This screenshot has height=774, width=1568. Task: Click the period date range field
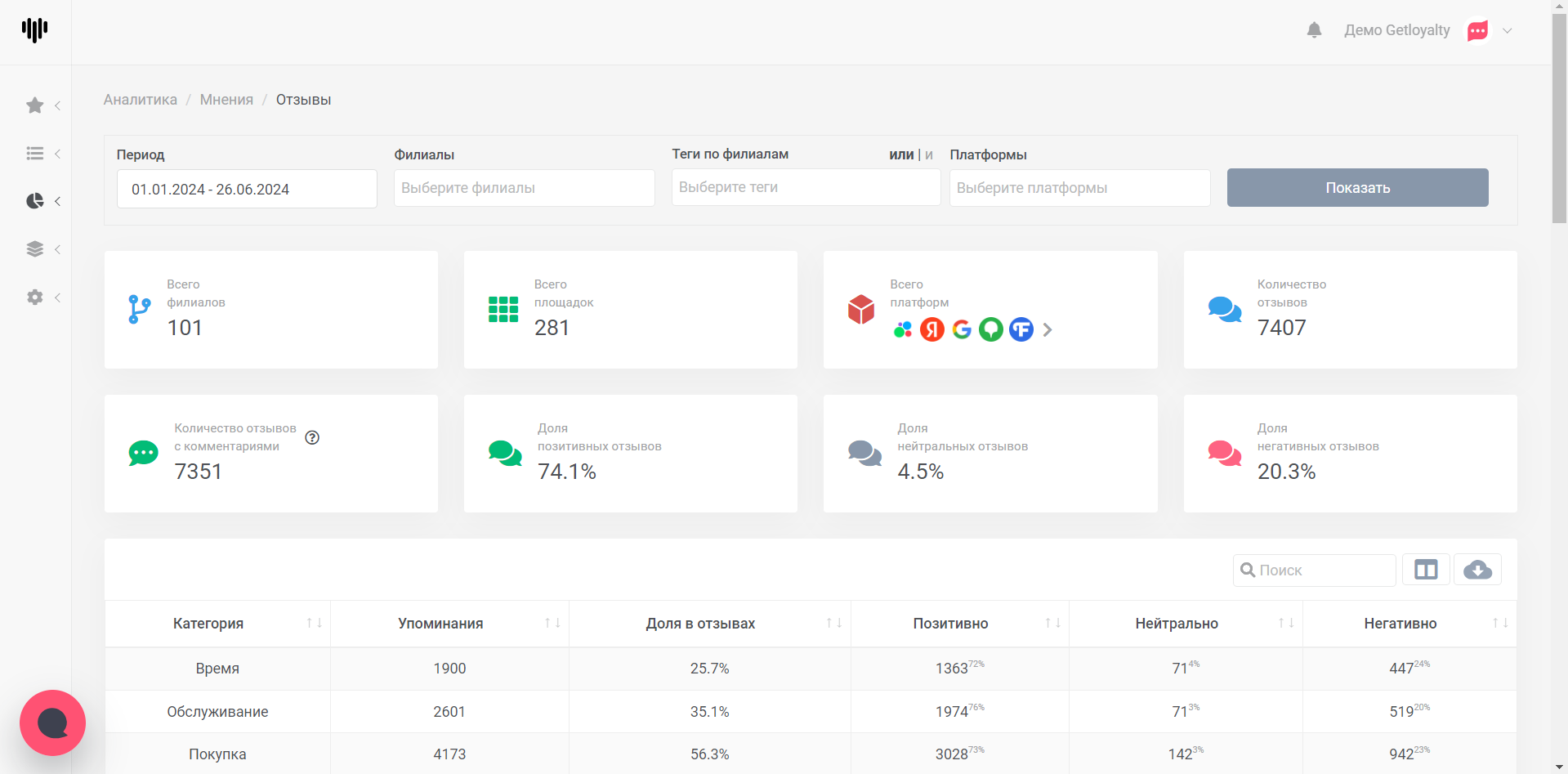point(247,189)
